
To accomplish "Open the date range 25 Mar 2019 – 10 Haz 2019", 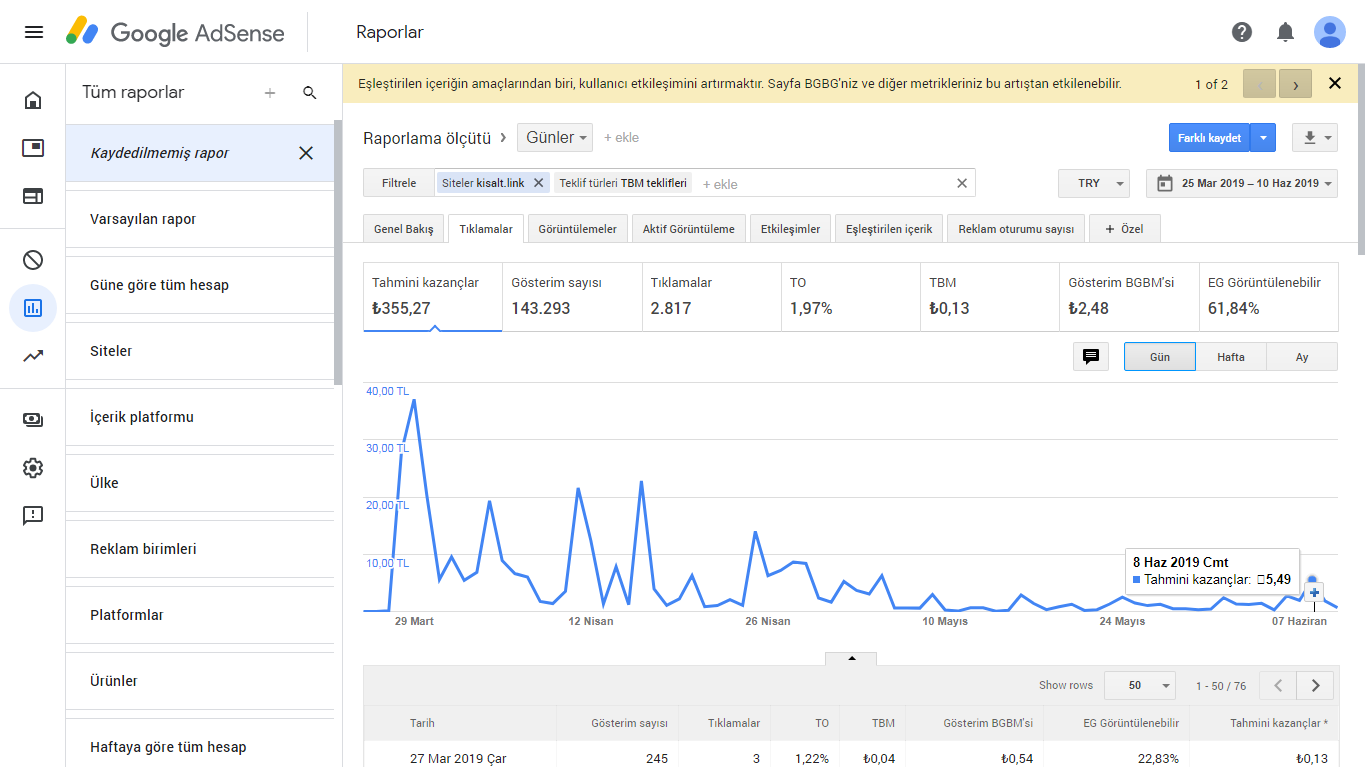I will tap(1241, 183).
